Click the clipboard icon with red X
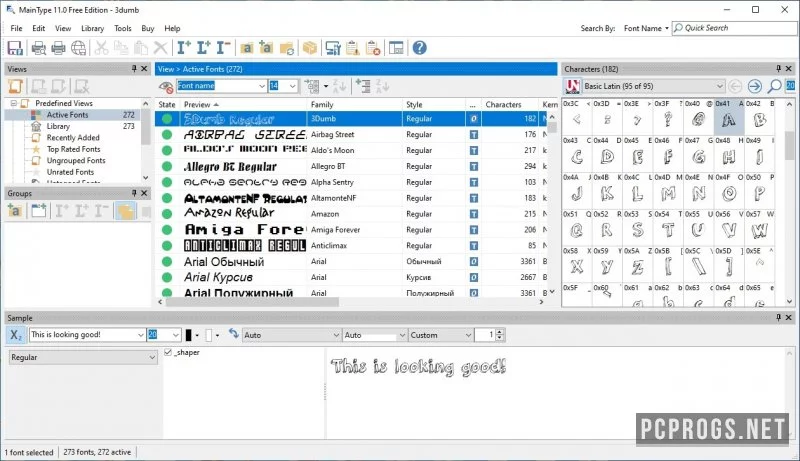Image resolution: width=800 pixels, height=461 pixels. pyautogui.click(x=373, y=48)
